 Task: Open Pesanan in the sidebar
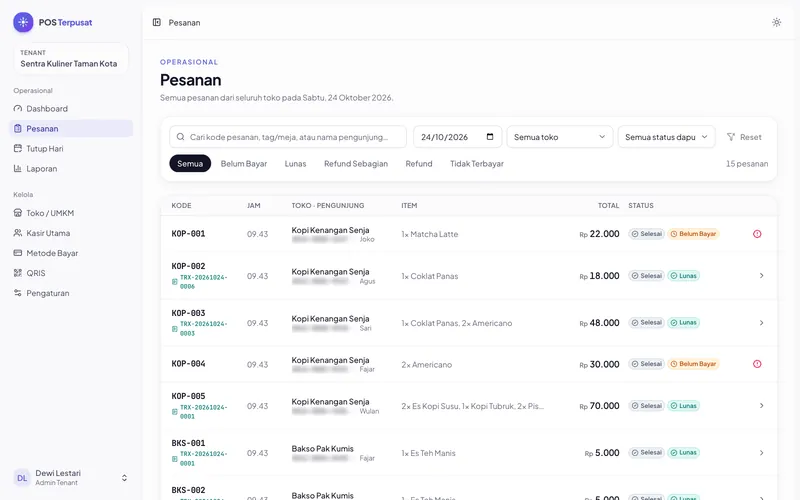point(71,129)
